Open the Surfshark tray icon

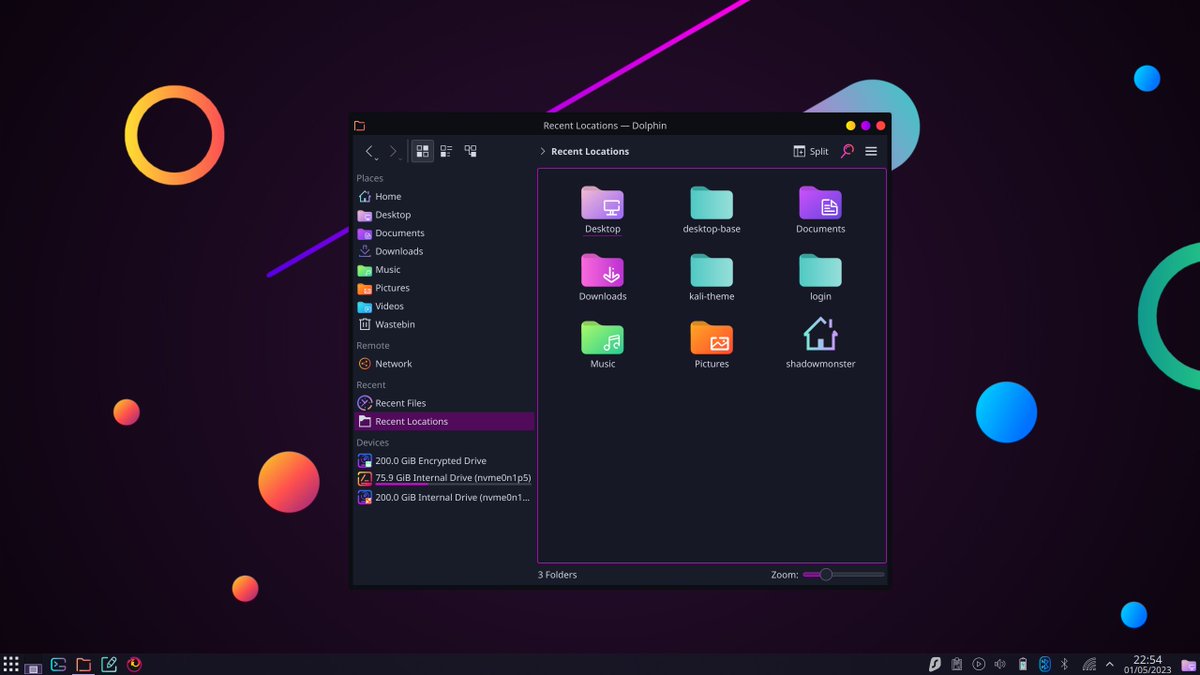[935, 664]
